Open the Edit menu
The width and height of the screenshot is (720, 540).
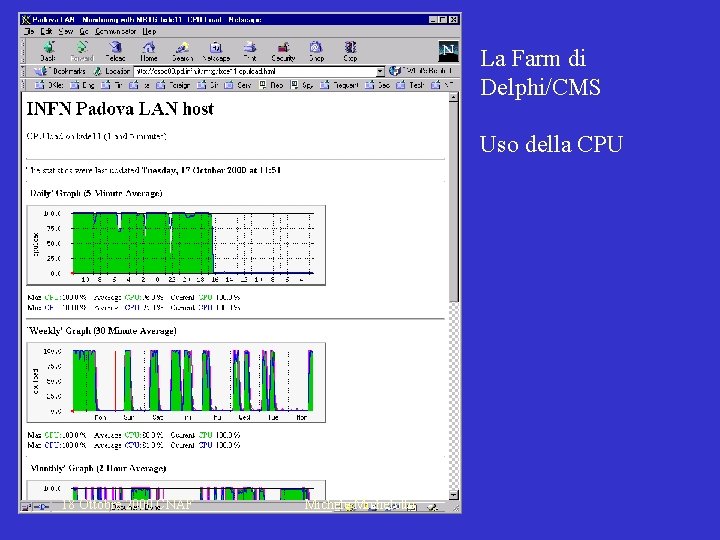pos(46,31)
